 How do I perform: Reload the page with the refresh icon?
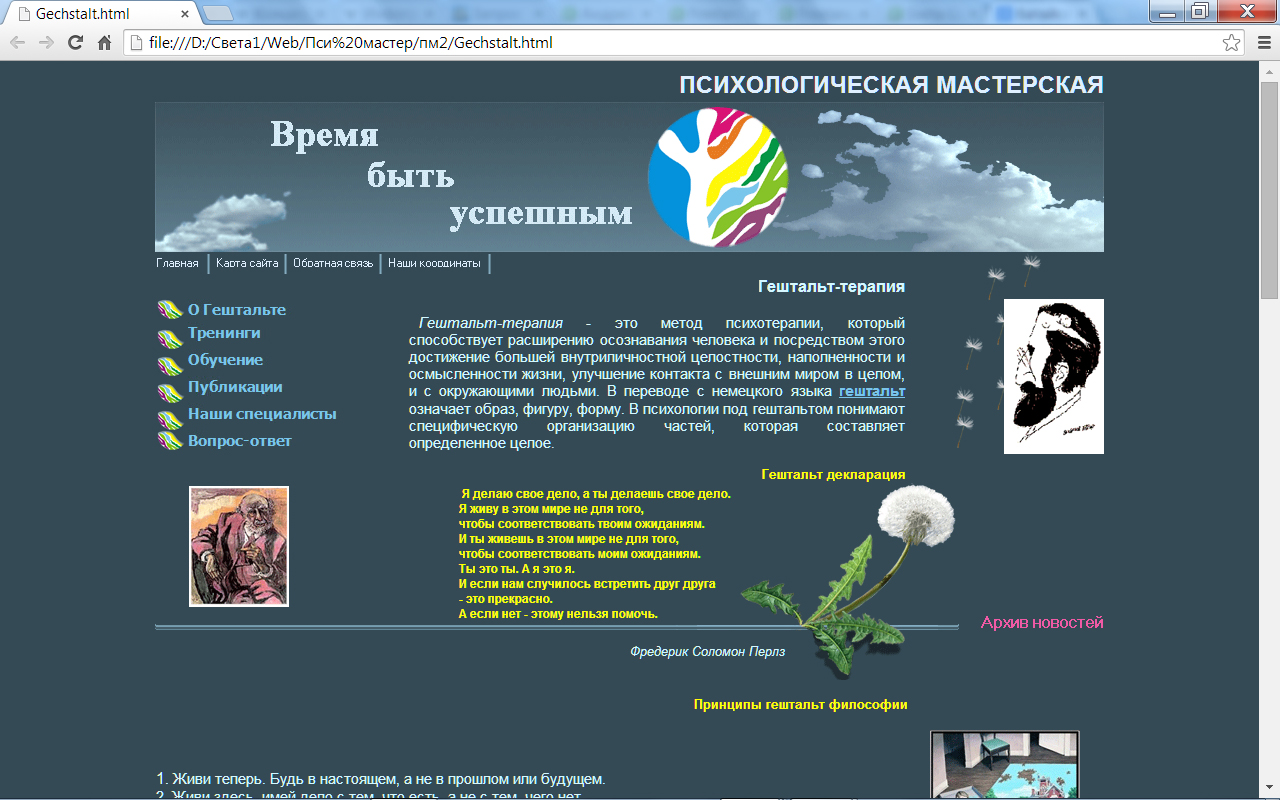75,43
